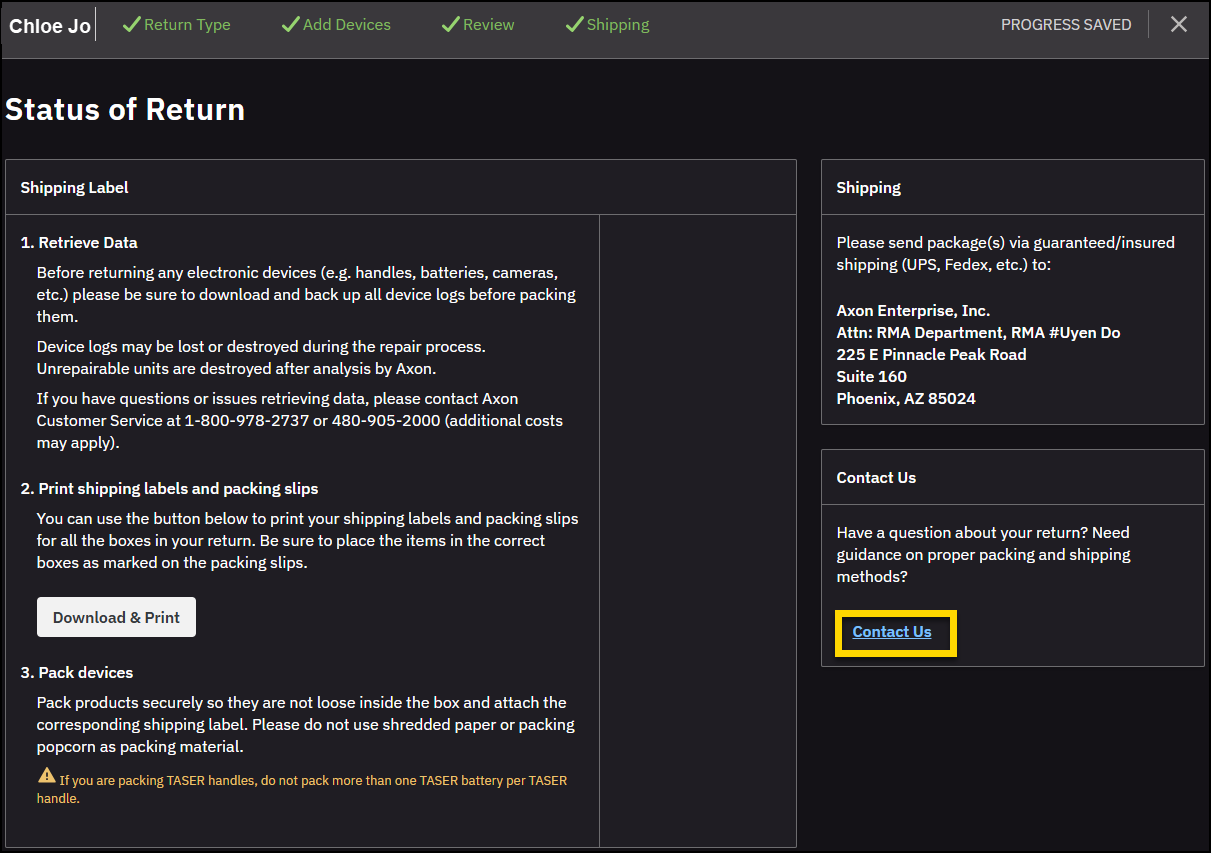Click the Shipping Label panel header
The image size is (1211, 853).
coord(74,187)
